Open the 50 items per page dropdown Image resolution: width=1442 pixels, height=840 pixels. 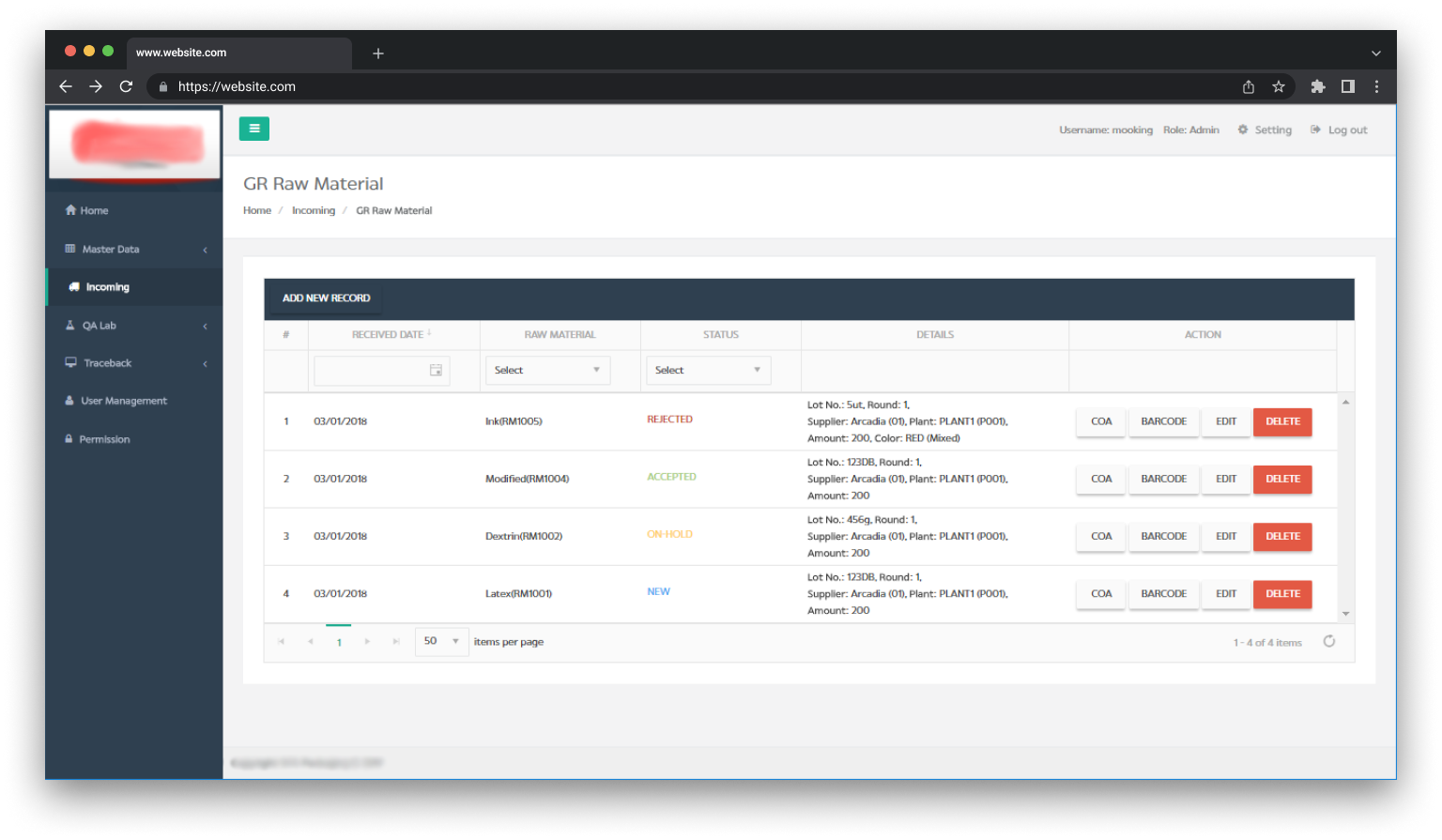[441, 641]
